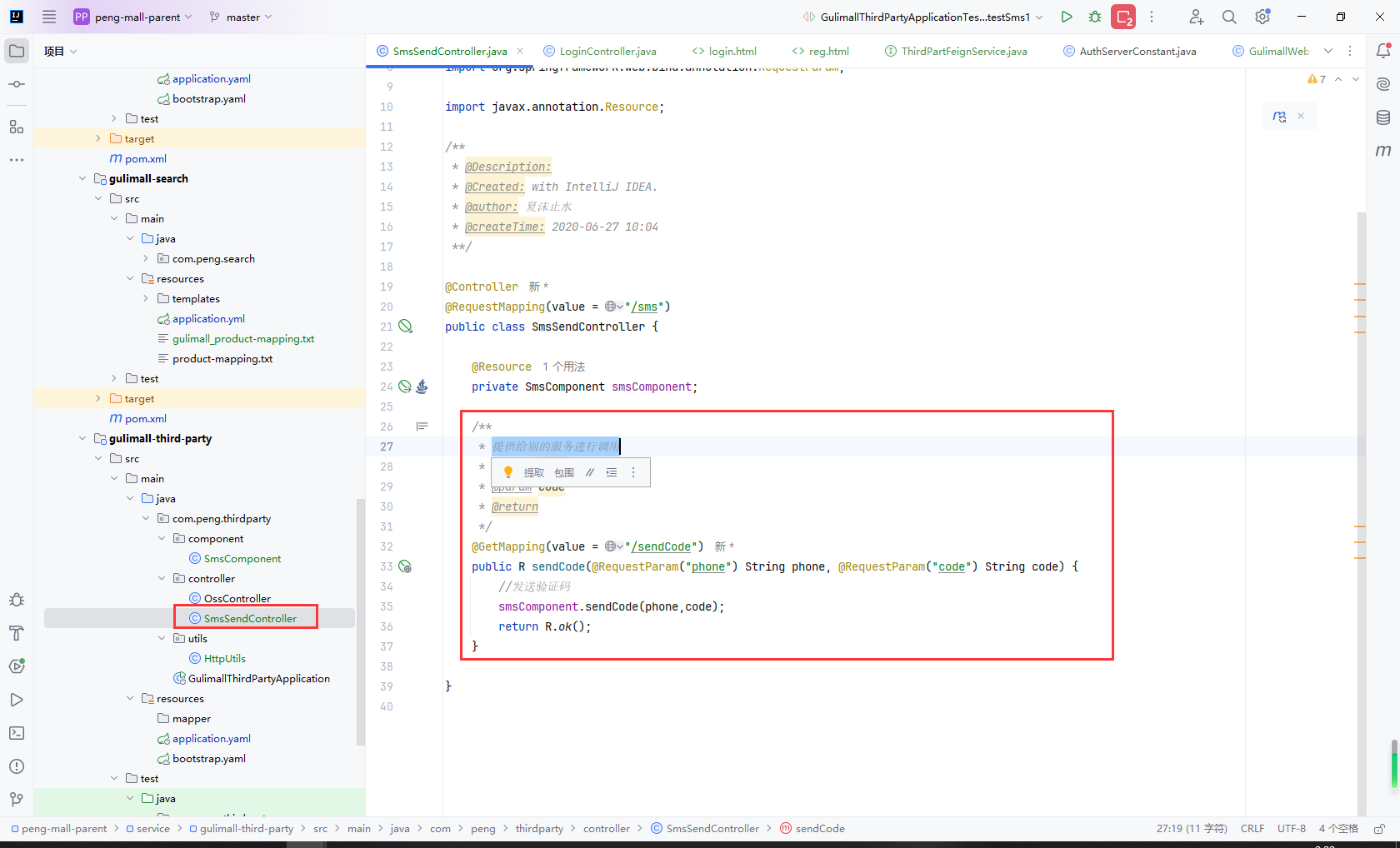
Task: Open IDE settings gear
Action: [1262, 17]
